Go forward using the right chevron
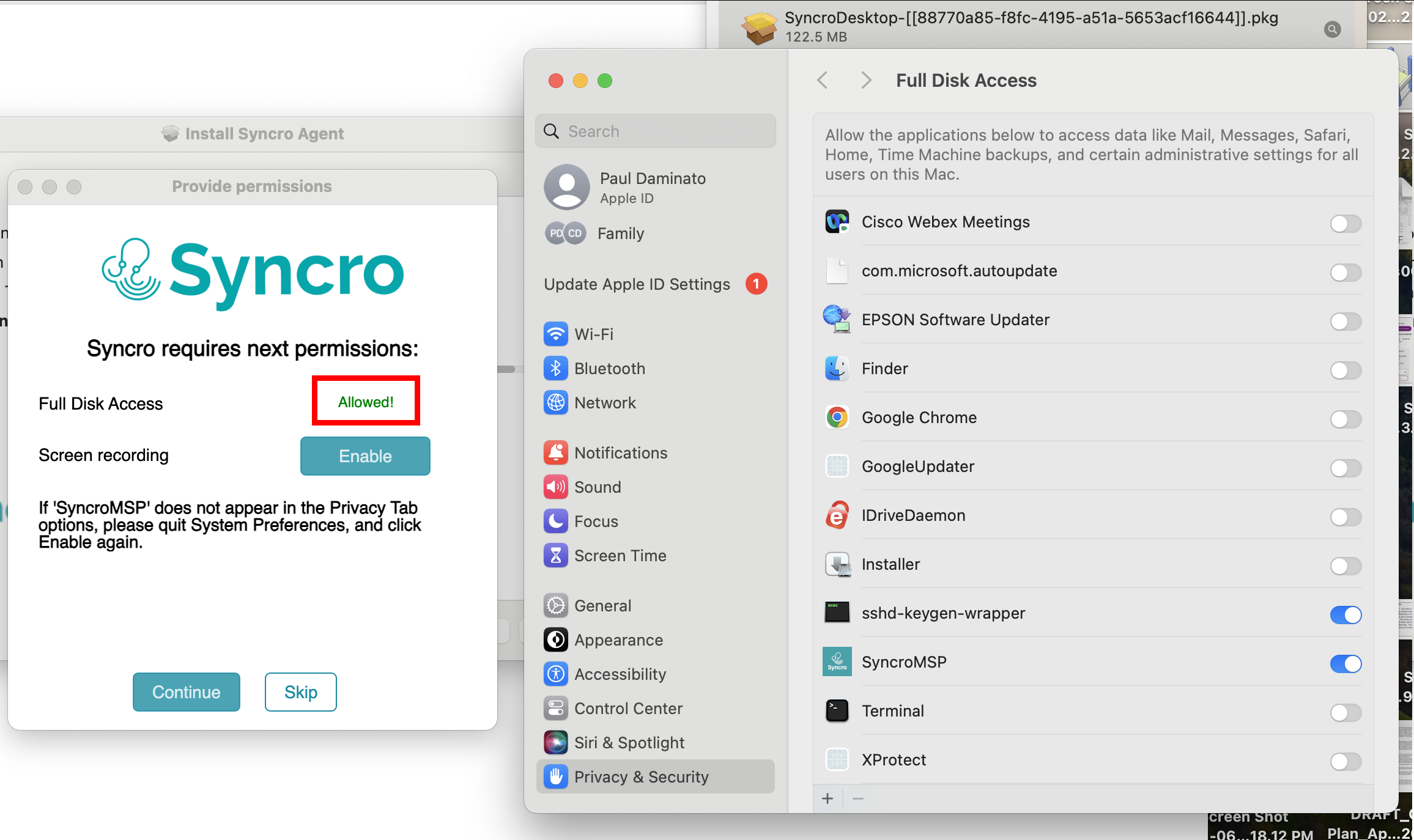Image resolution: width=1414 pixels, height=840 pixels. [x=865, y=80]
